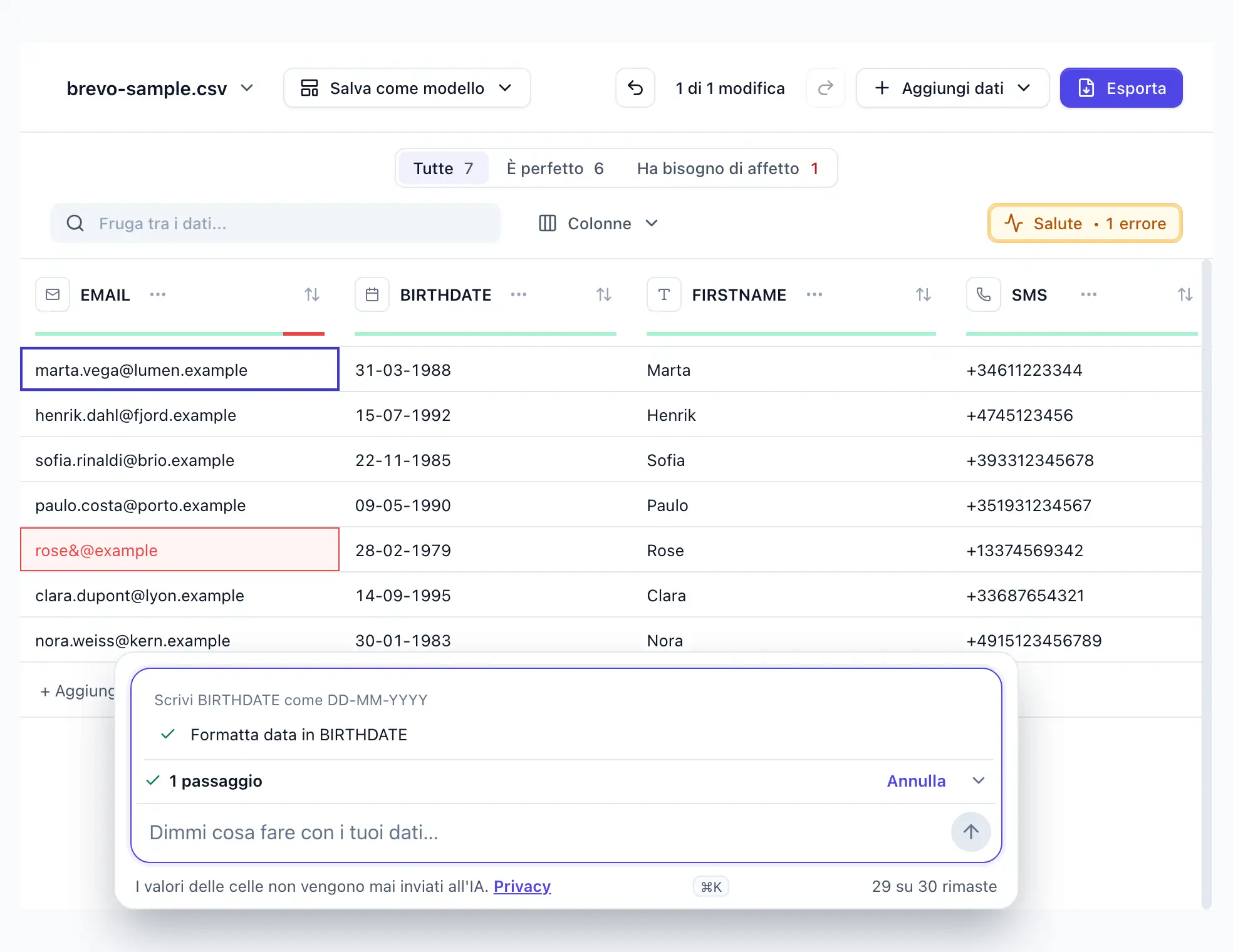Click the Esporta button

[x=1121, y=88]
